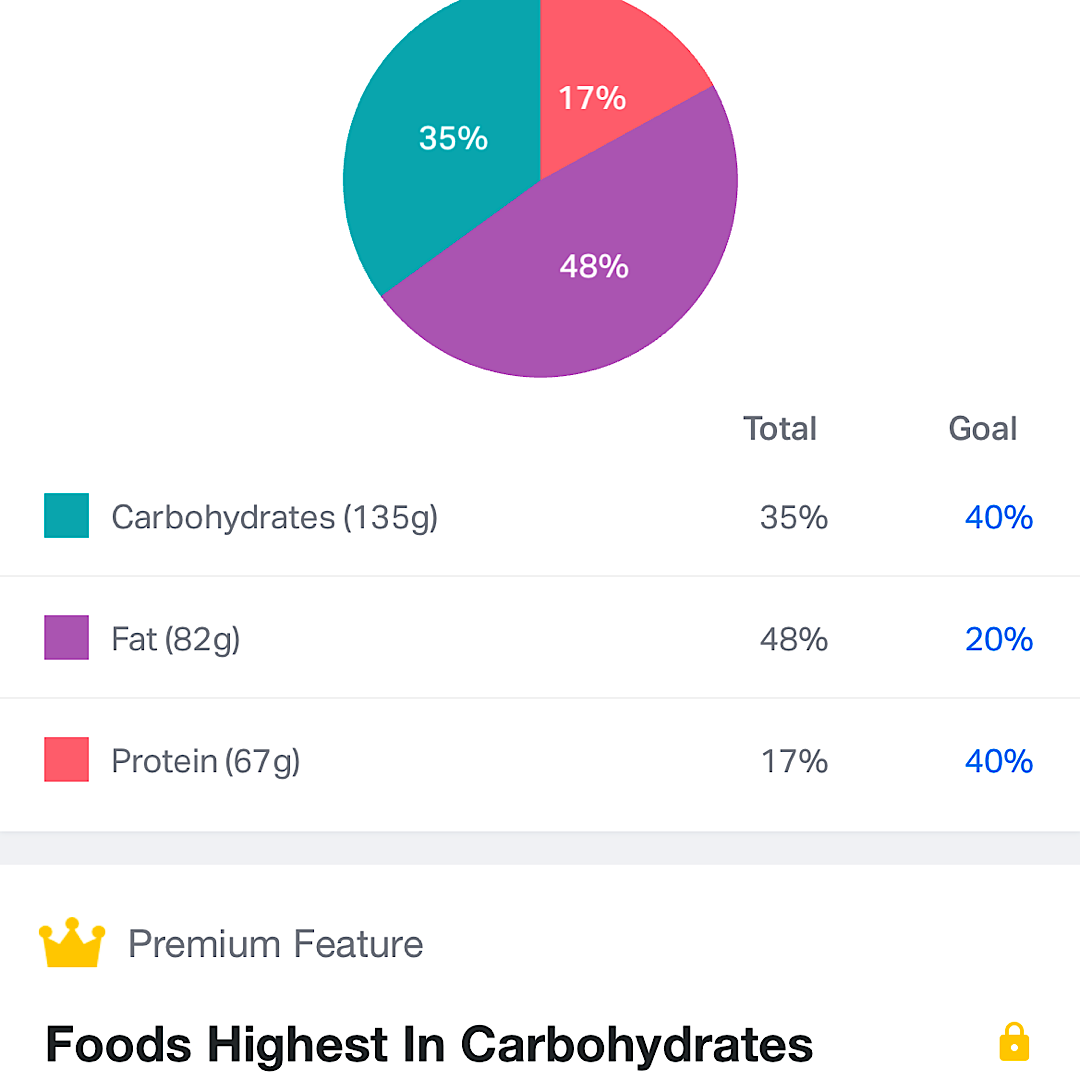The height and width of the screenshot is (1080, 1080).
Task: Select the red 17% pie slice
Action: [600, 80]
